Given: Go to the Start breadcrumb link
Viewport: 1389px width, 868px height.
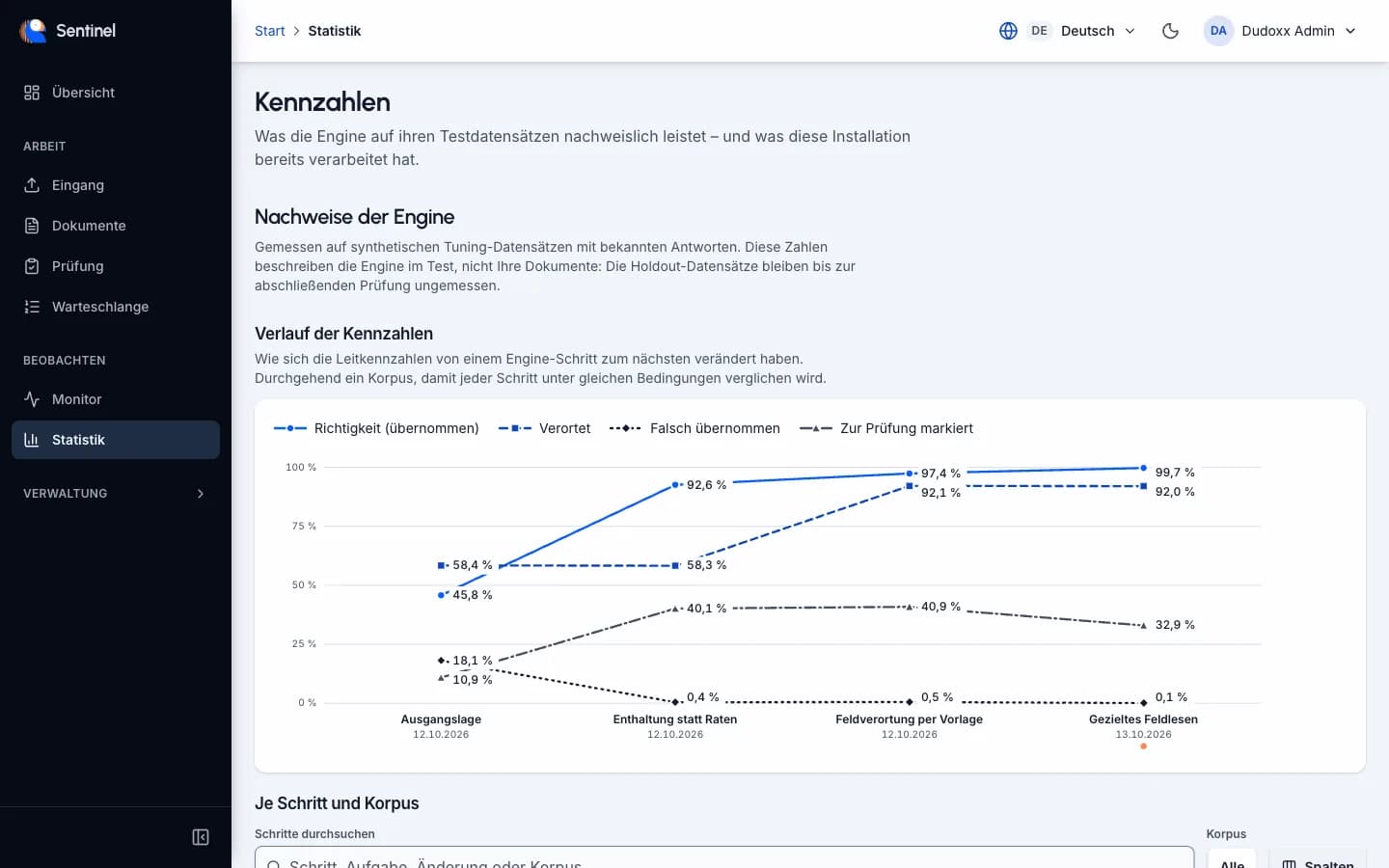Looking at the screenshot, I should click(x=270, y=31).
